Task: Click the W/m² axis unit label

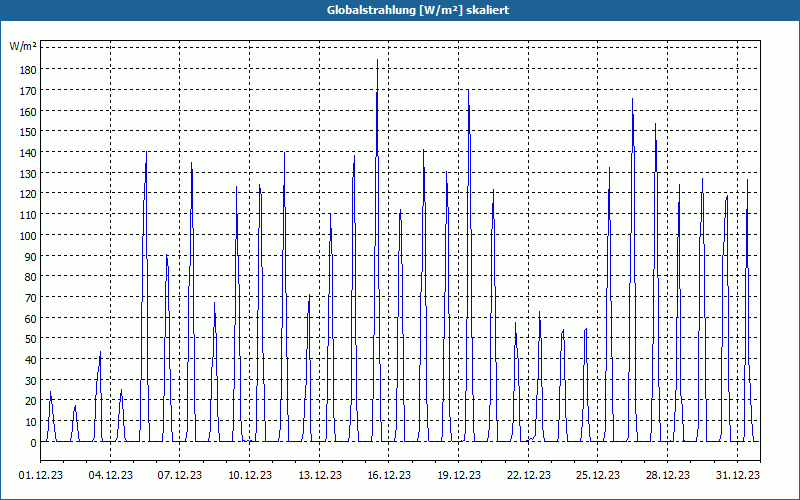Action: [23, 47]
